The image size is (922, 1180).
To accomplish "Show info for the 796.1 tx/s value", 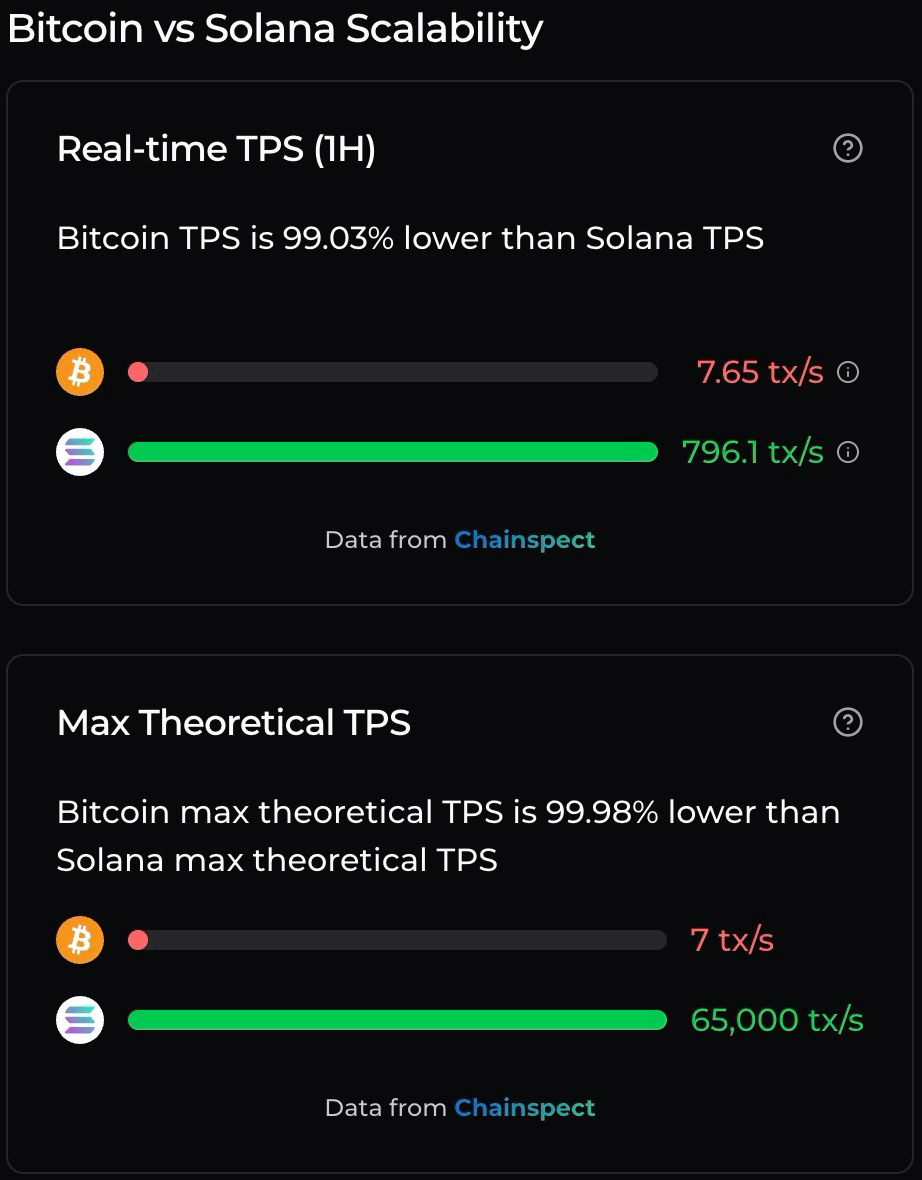I will [848, 453].
